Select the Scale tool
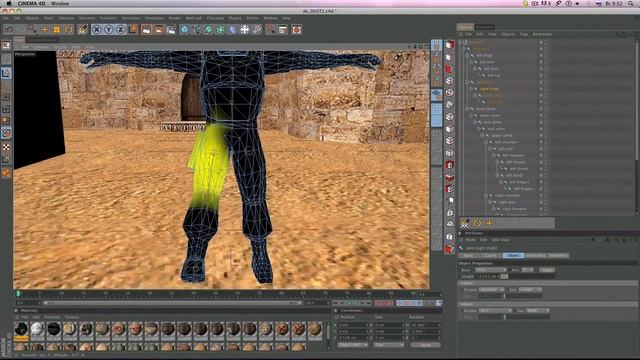Viewport: 640px width, 360px height. [x=56, y=29]
